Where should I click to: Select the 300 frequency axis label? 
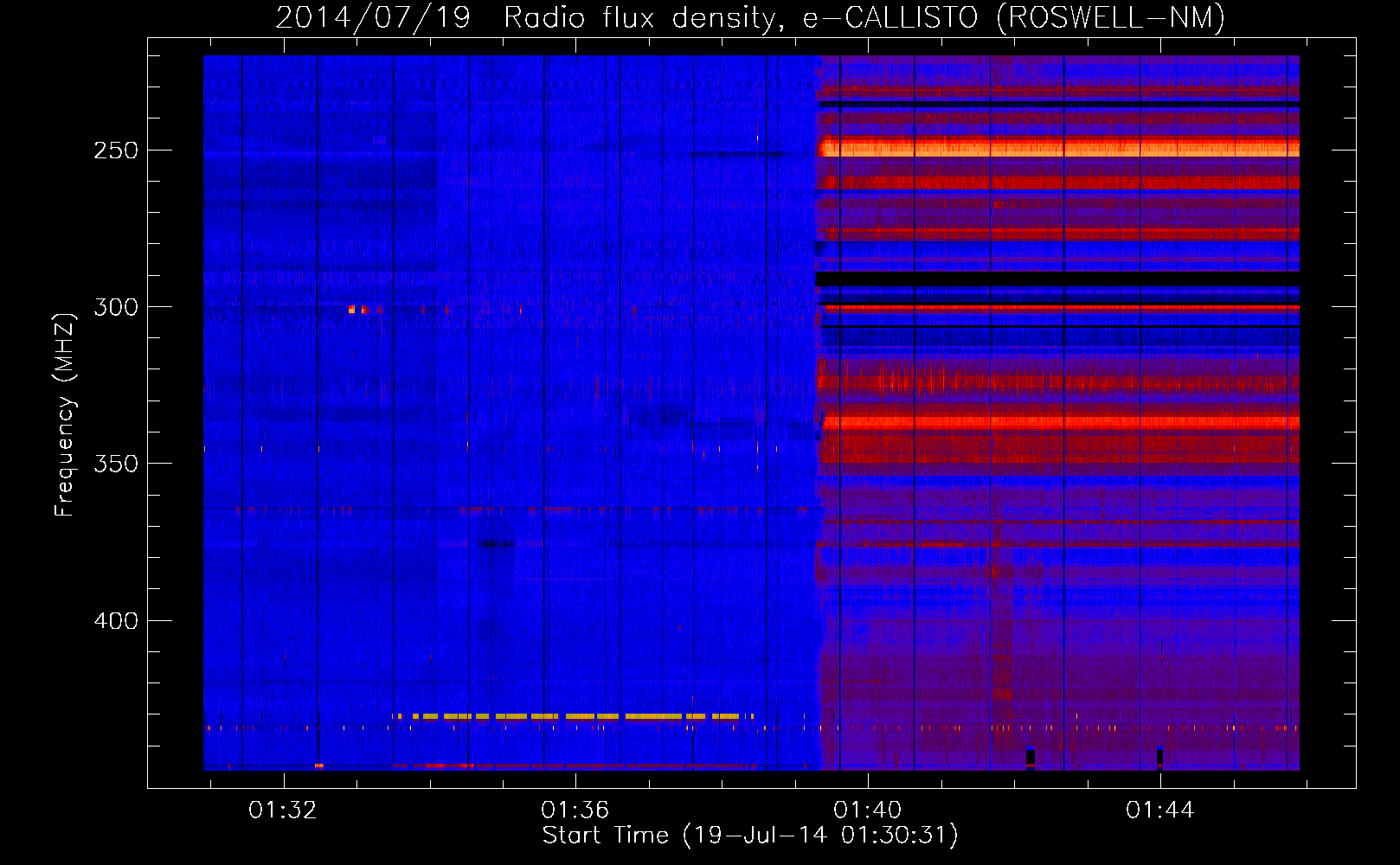[116, 307]
